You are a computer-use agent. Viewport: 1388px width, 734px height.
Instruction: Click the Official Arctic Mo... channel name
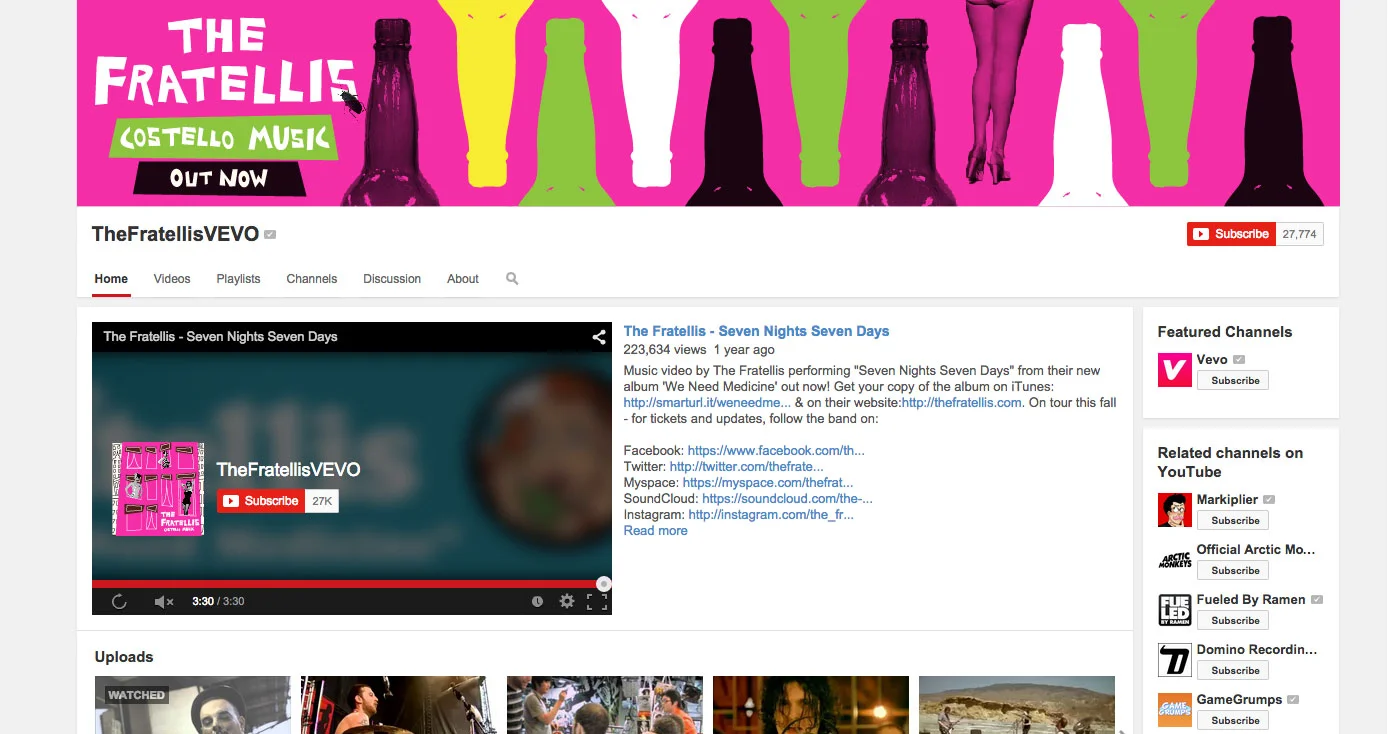point(1256,550)
